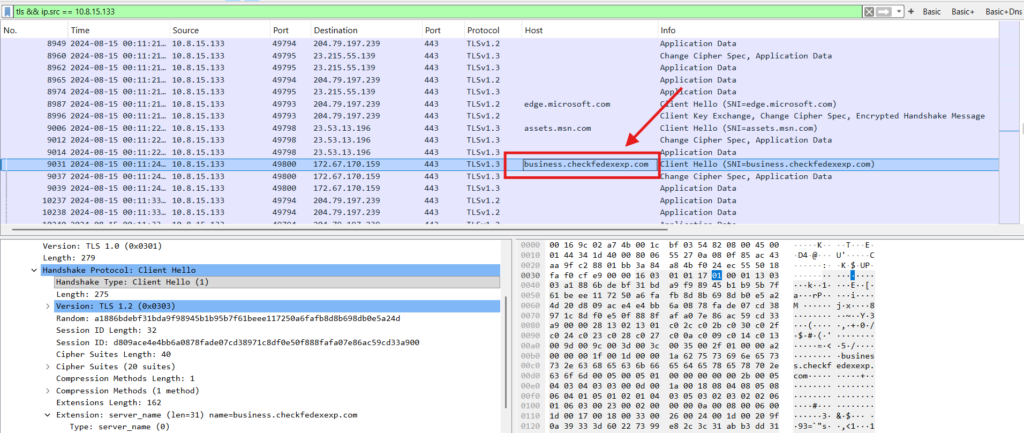Select packet 8987 with edge.microsoft.com host

(x=300, y=103)
